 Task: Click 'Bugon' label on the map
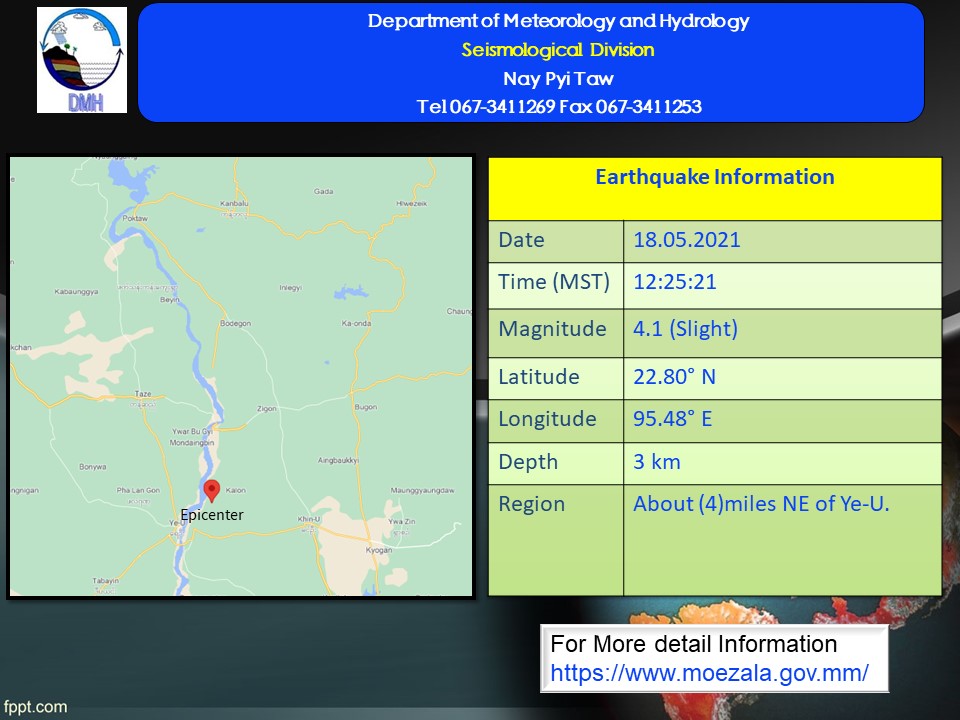click(x=366, y=407)
